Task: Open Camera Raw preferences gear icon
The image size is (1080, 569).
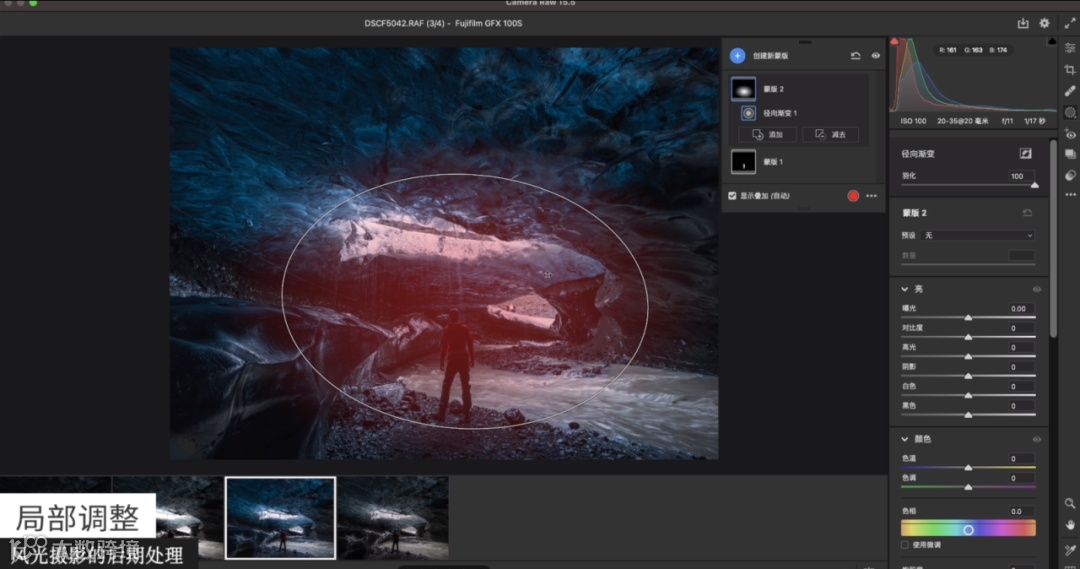Action: (x=1044, y=23)
